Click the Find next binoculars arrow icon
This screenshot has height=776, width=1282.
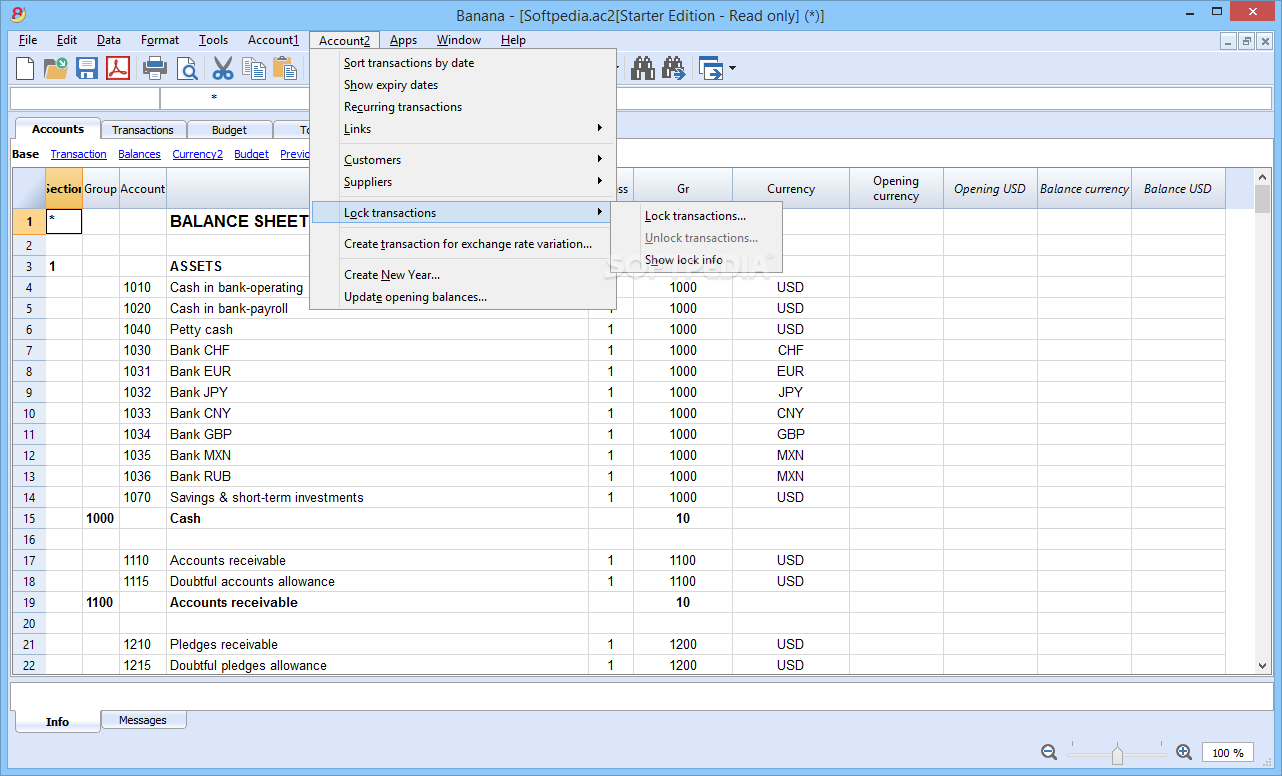674,68
